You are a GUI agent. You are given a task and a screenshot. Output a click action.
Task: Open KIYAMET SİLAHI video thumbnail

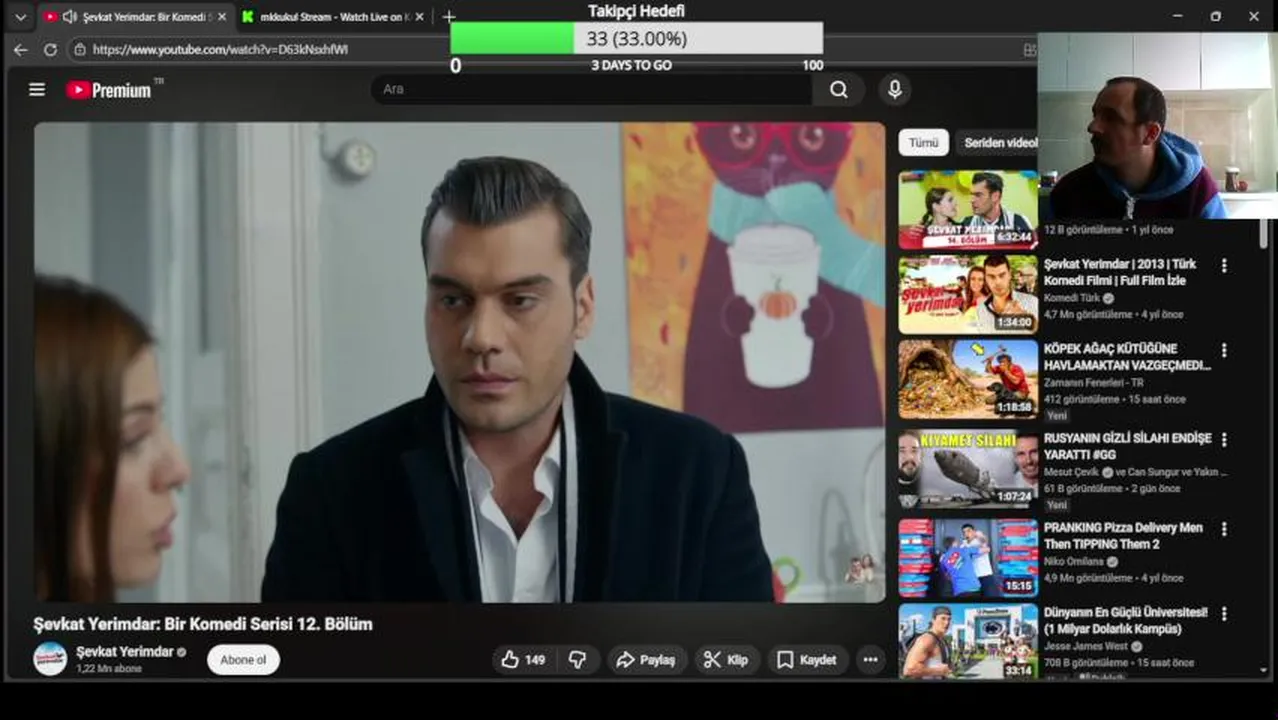point(968,470)
